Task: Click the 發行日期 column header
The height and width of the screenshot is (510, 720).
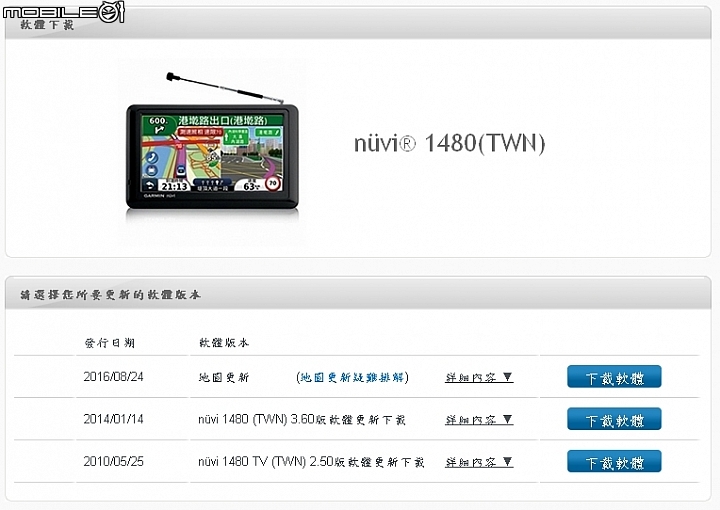Action: pyautogui.click(x=110, y=342)
